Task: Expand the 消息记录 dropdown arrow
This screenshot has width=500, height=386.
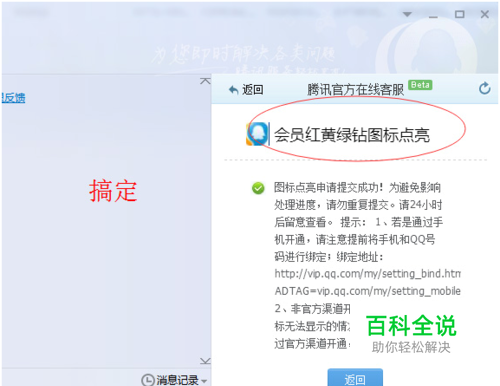Action: [204, 381]
